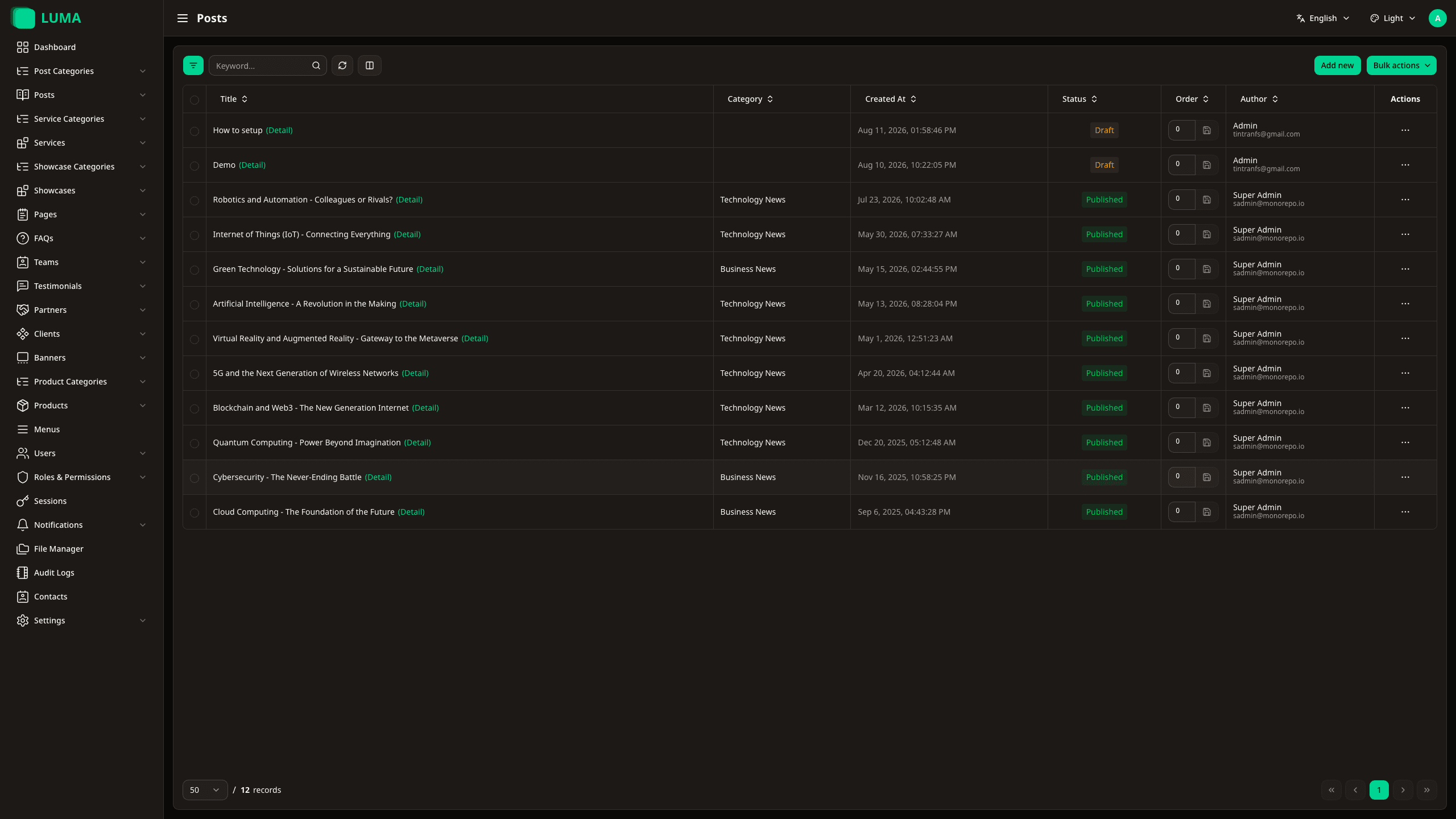The height and width of the screenshot is (819, 1456).
Task: Edit order value for Cloud Computing row
Action: (1182, 512)
